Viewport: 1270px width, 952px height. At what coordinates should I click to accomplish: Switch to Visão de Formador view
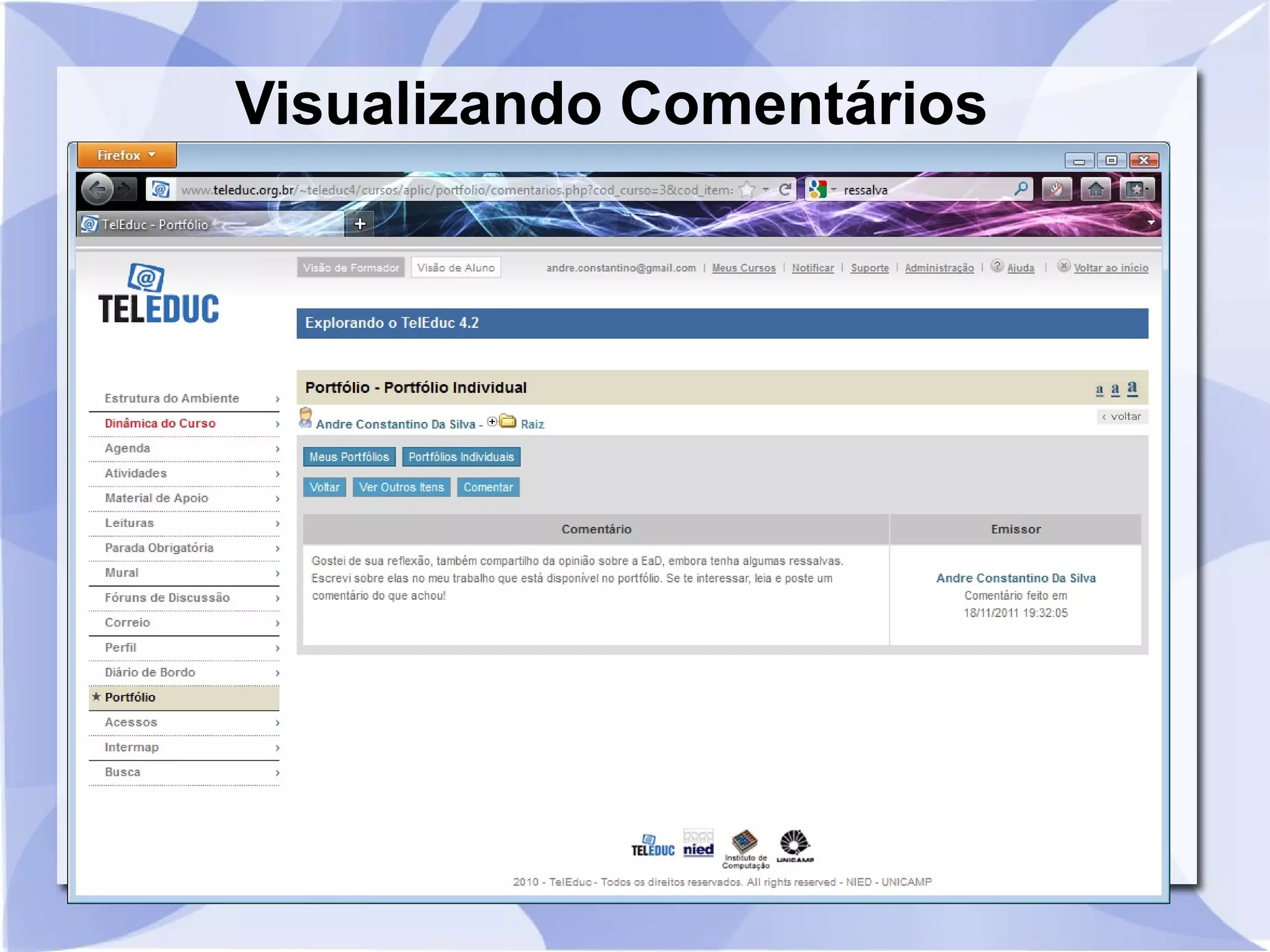[351, 268]
